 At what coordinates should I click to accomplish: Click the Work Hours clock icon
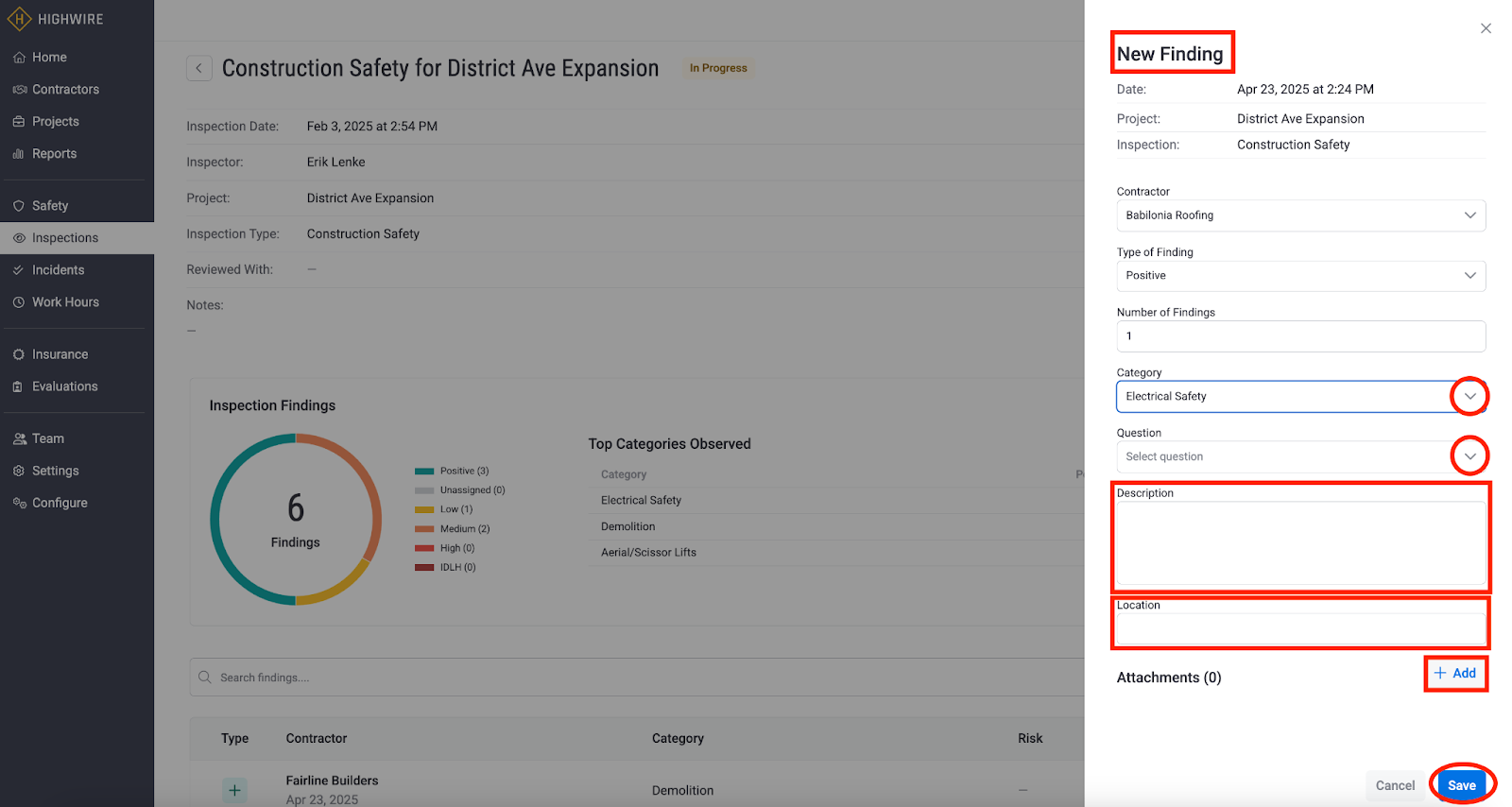19,302
